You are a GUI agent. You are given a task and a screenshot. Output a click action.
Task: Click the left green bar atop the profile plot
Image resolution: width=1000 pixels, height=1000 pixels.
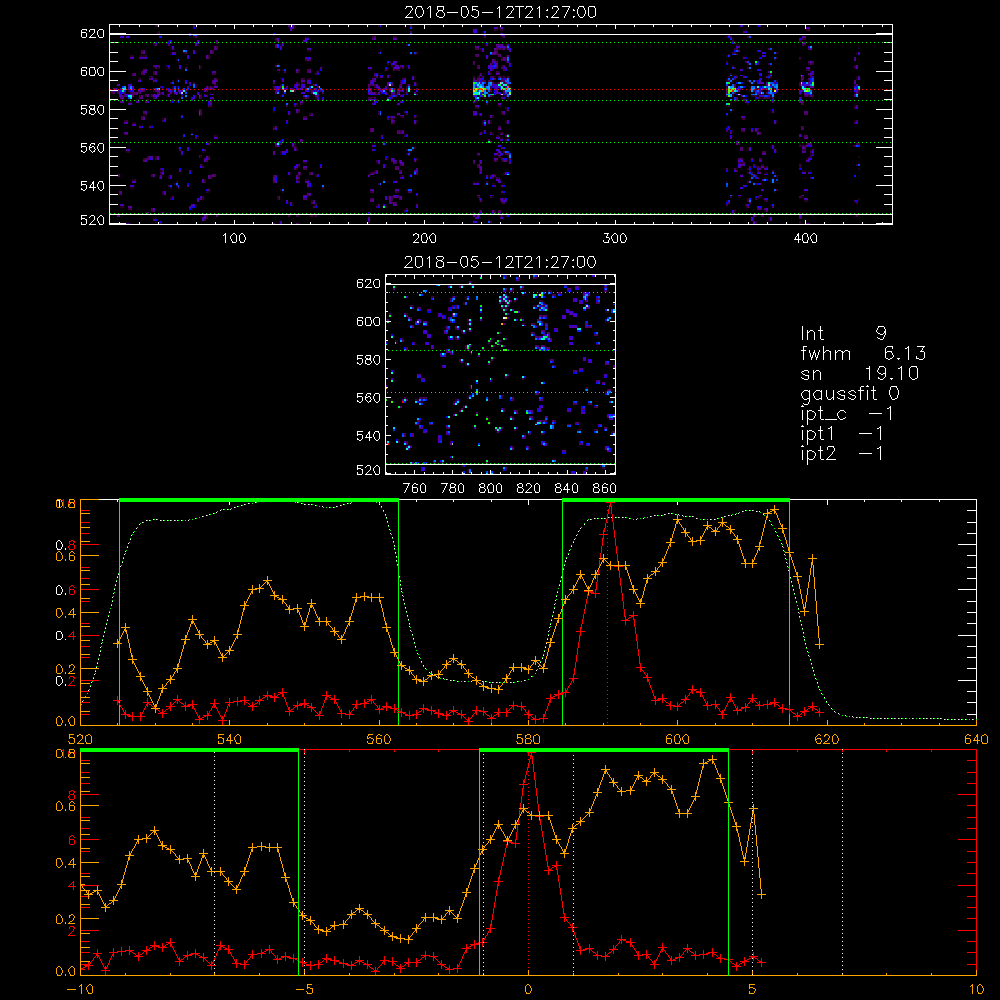258,500
